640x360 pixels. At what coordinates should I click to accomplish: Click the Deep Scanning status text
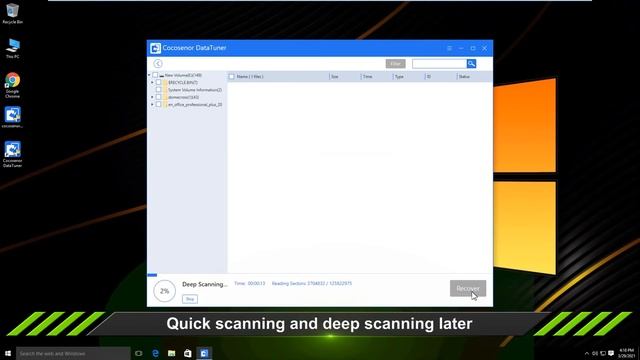tap(205, 284)
